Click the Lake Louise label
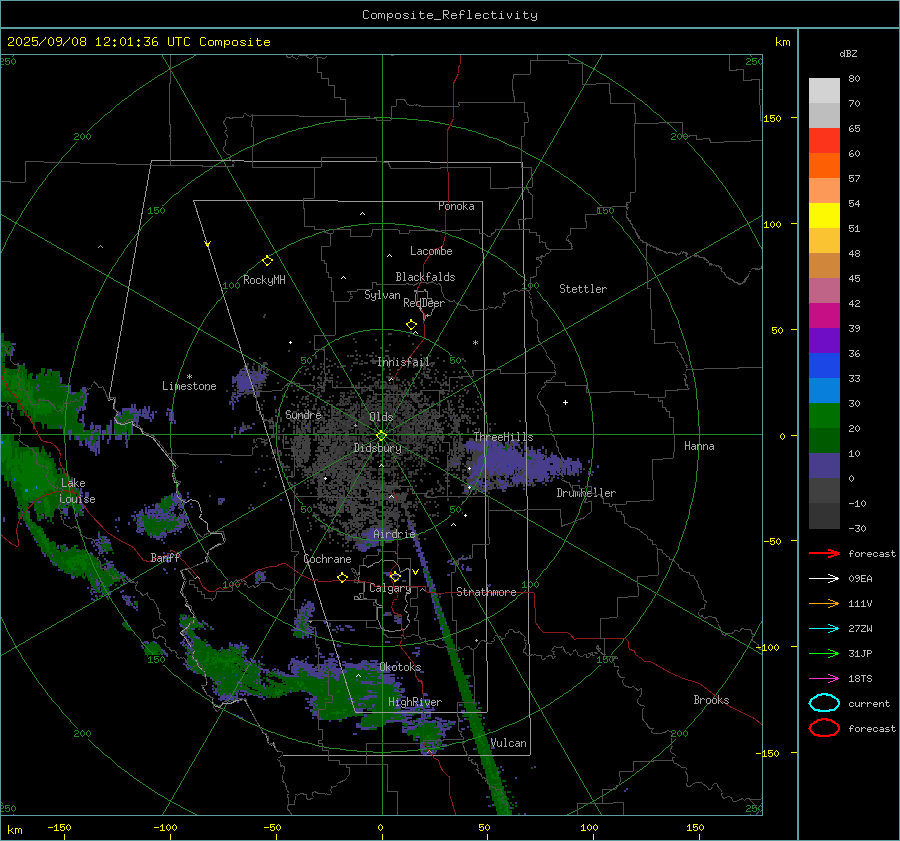Screen dimensions: 900x841 pyautogui.click(x=77, y=491)
